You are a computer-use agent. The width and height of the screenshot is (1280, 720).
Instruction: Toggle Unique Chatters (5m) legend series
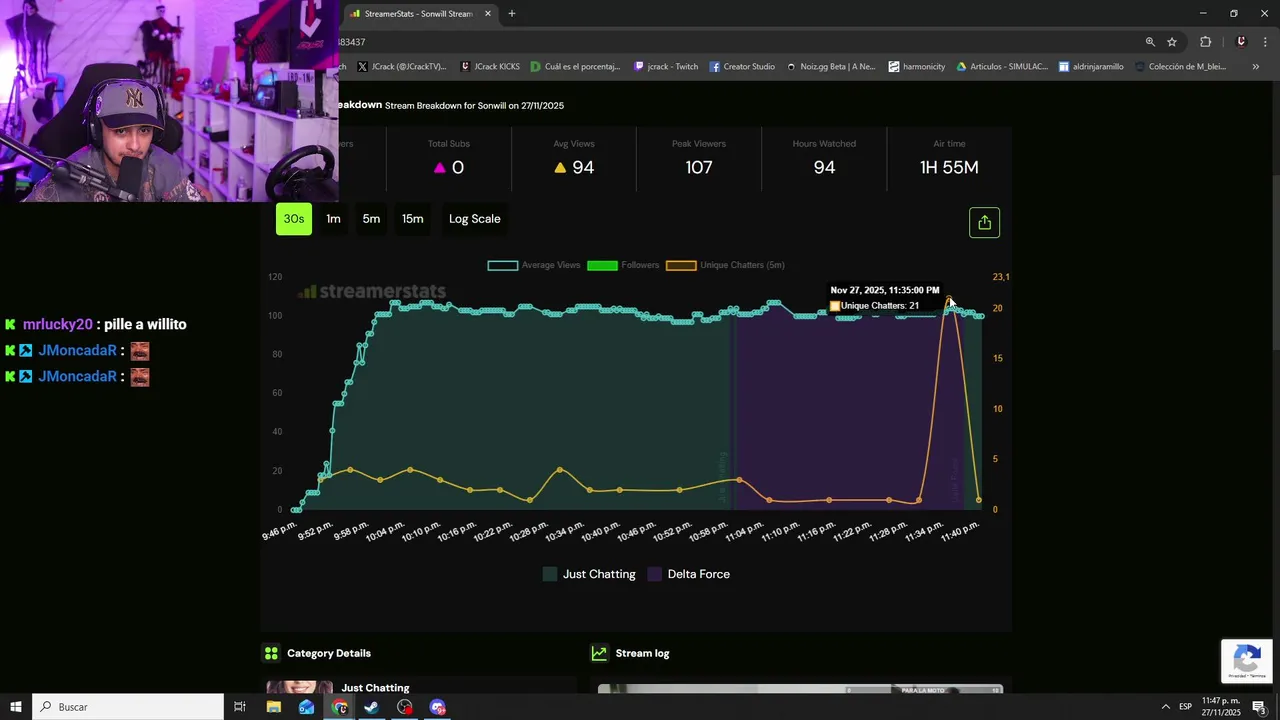[x=725, y=265]
